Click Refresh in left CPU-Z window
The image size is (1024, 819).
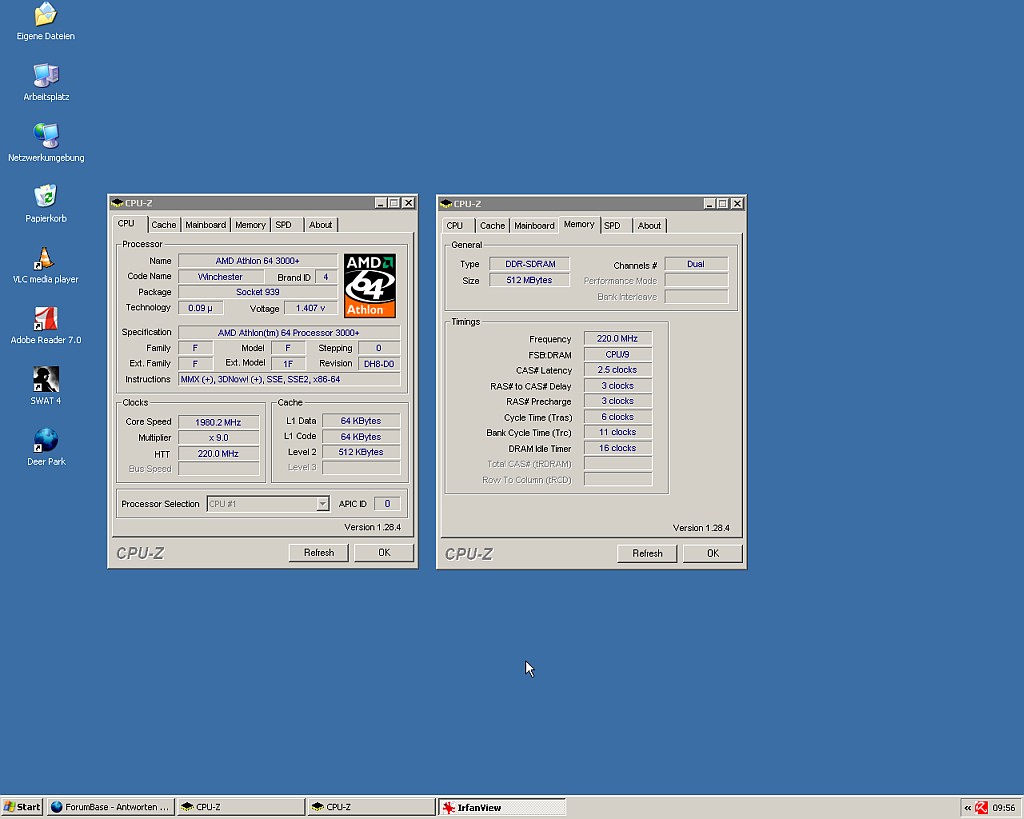319,553
